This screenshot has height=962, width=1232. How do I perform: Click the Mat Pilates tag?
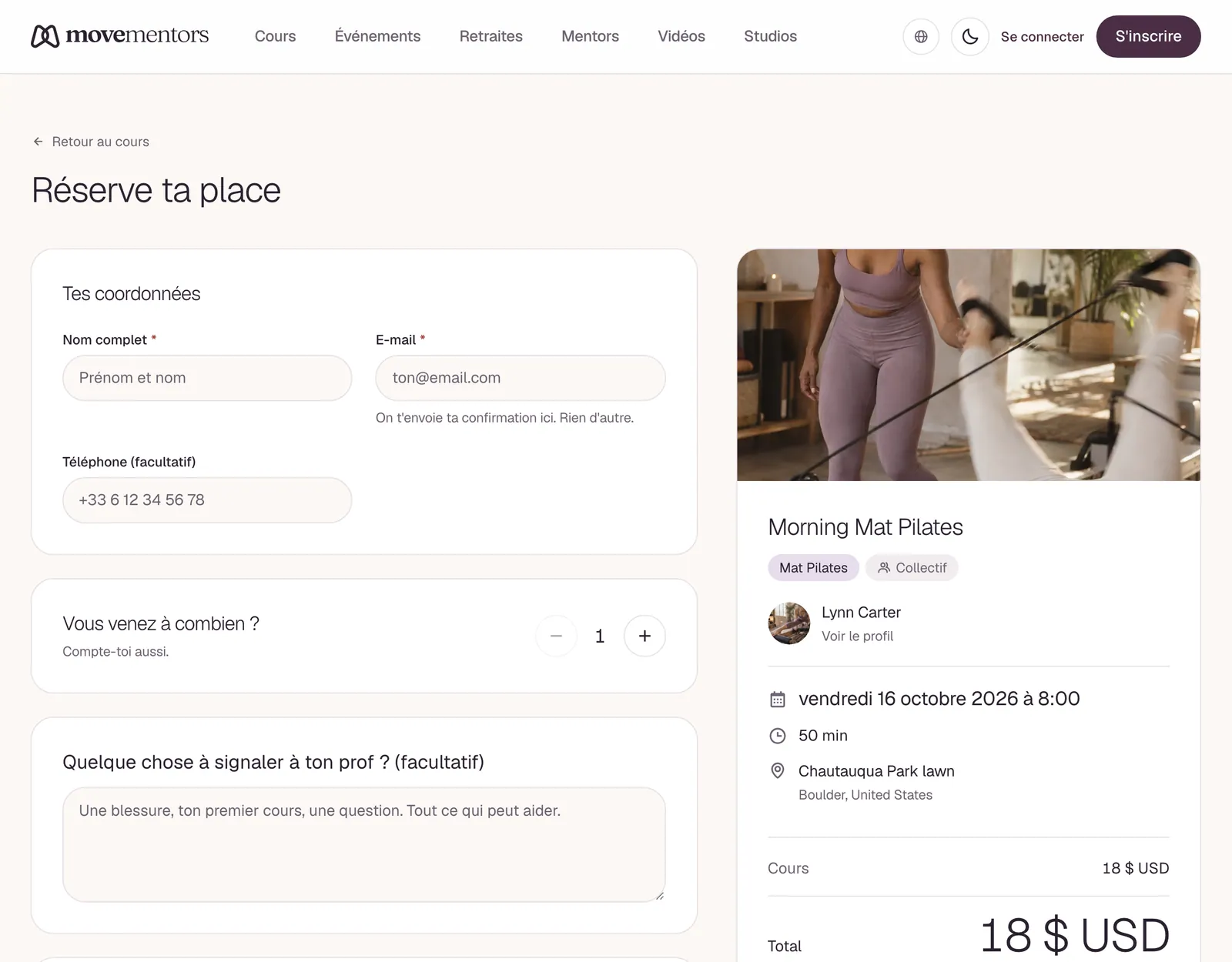tap(813, 568)
